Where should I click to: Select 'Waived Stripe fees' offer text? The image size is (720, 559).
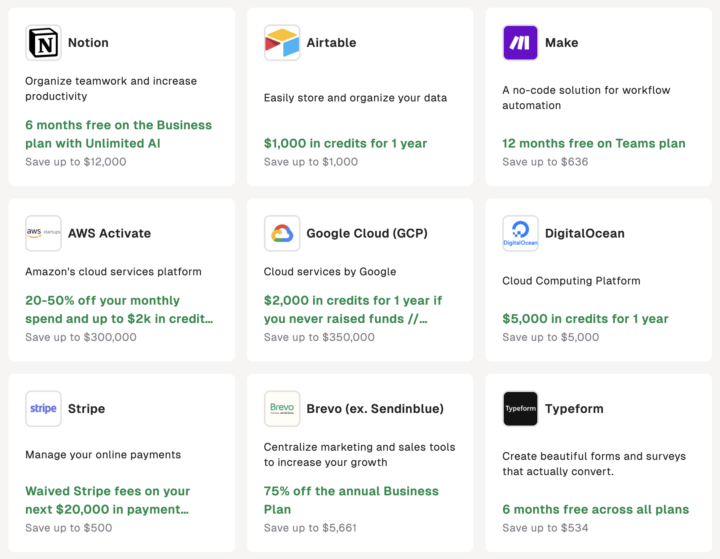pyautogui.click(x=107, y=500)
